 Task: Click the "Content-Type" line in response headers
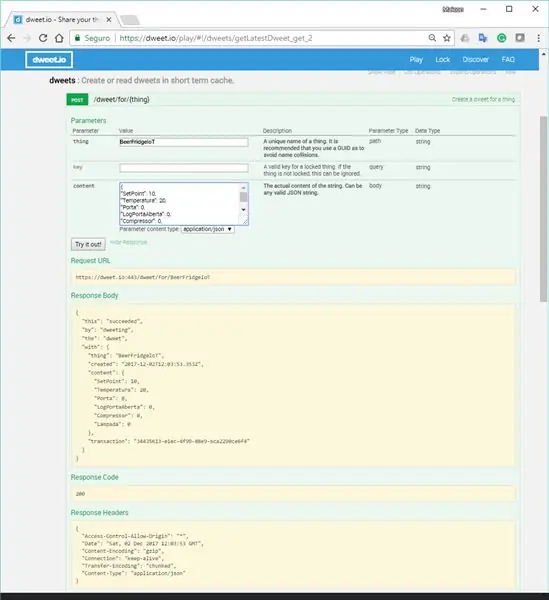click(134, 573)
